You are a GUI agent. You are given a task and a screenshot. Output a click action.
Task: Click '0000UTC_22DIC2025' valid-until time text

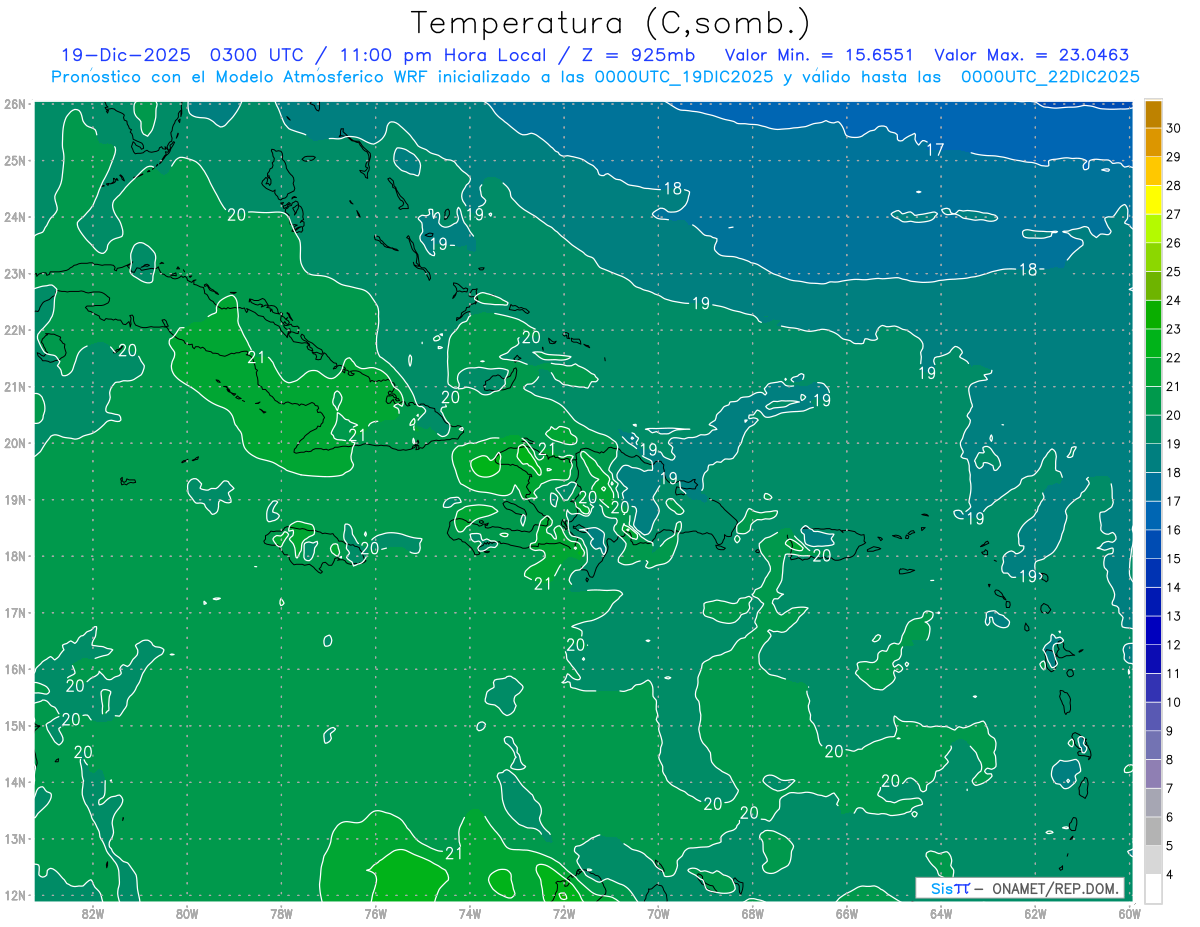tap(1049, 76)
